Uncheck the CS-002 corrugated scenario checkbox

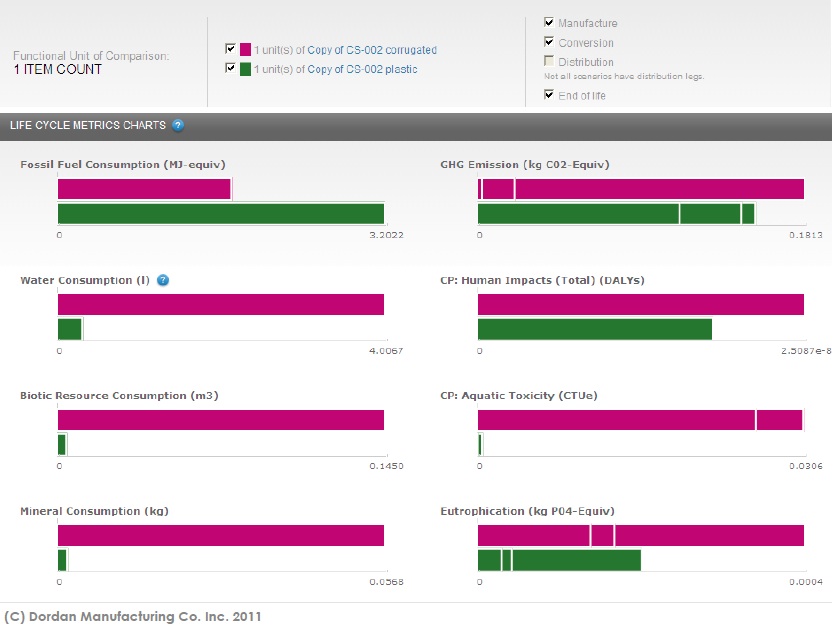coord(231,49)
